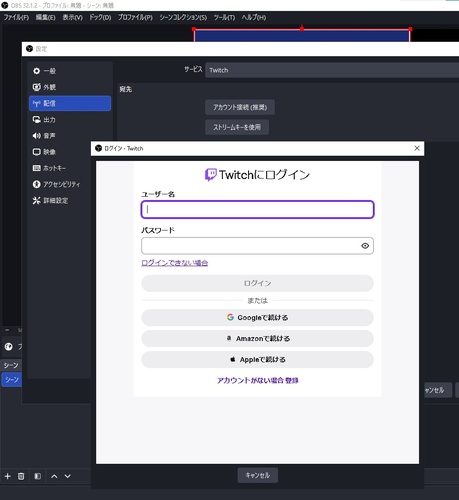Open the 編集(E) menu
459x500 pixels.
click(45, 17)
